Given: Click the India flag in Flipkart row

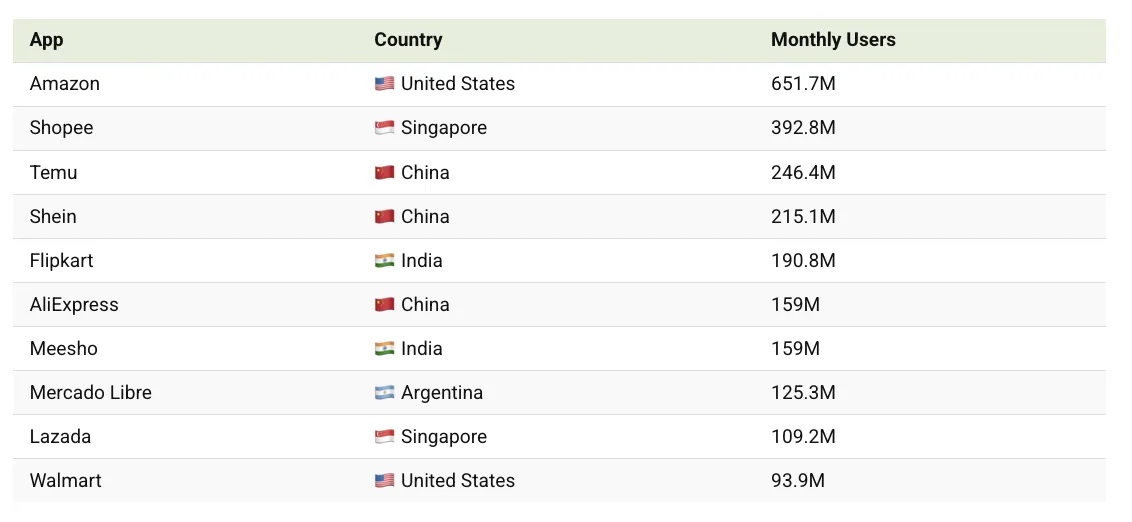Looking at the screenshot, I should tap(384, 260).
